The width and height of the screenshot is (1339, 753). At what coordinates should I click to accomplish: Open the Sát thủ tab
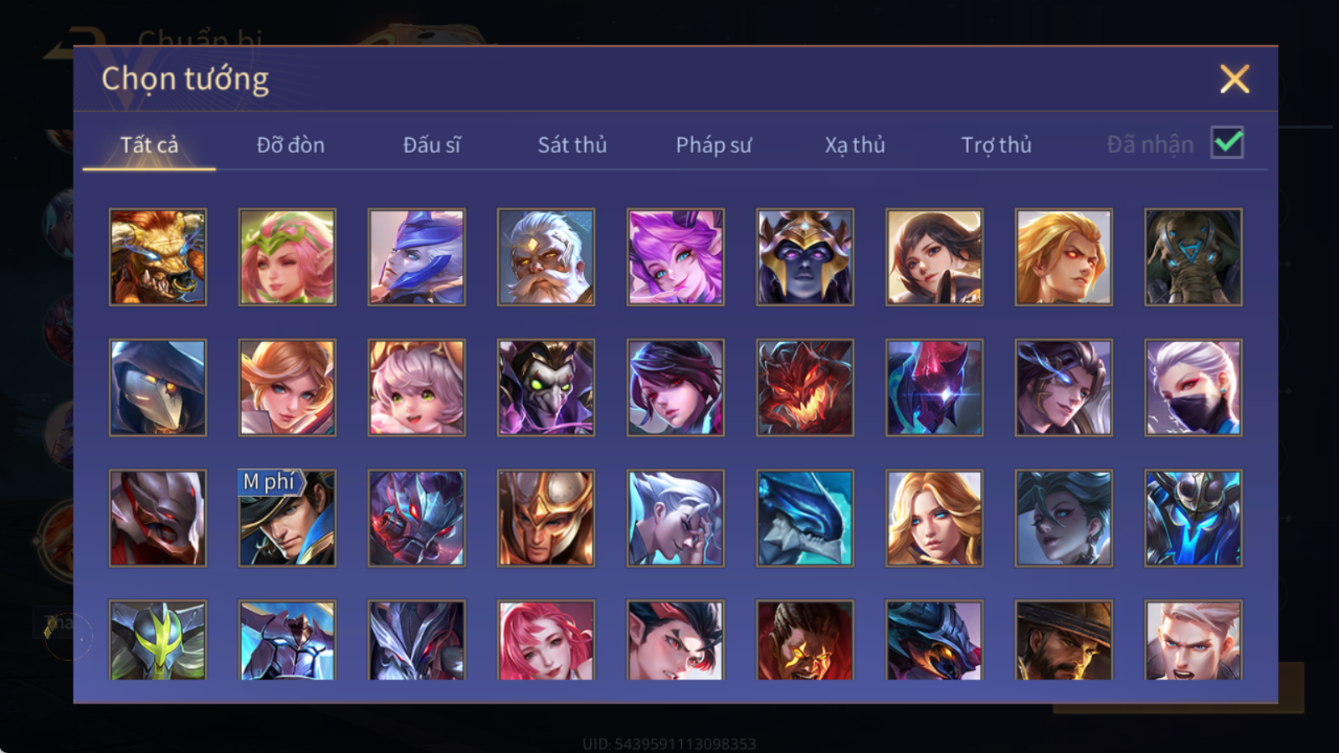(x=572, y=145)
